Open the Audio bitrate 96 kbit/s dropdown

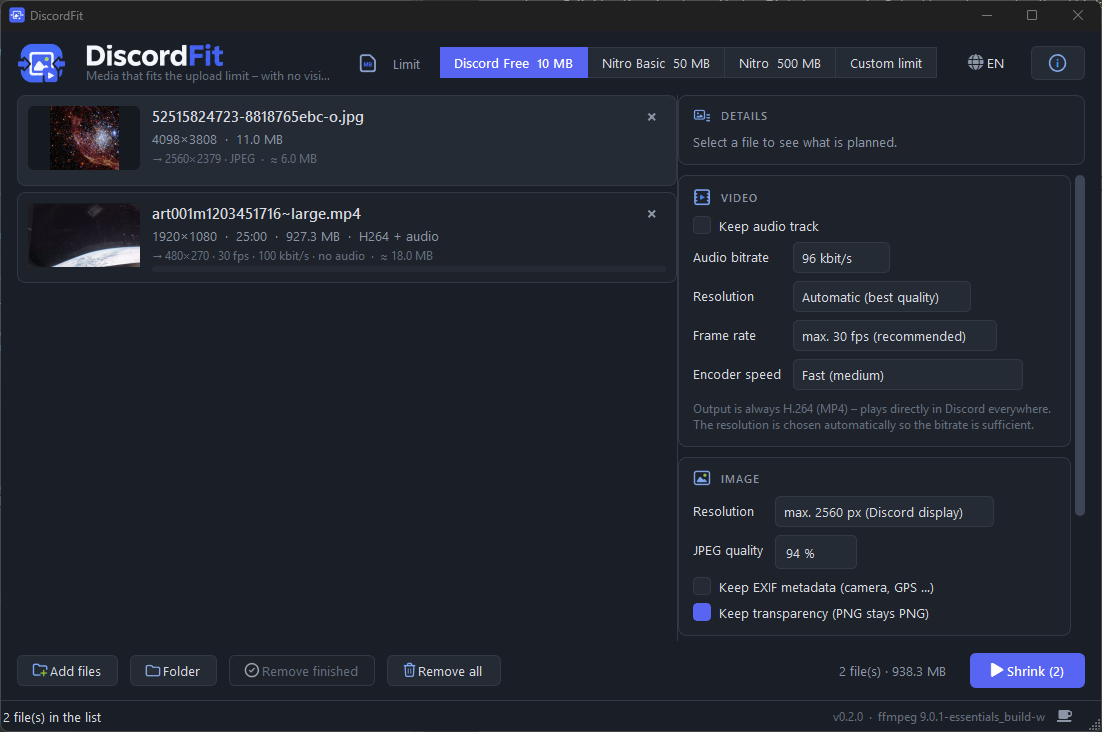click(841, 258)
